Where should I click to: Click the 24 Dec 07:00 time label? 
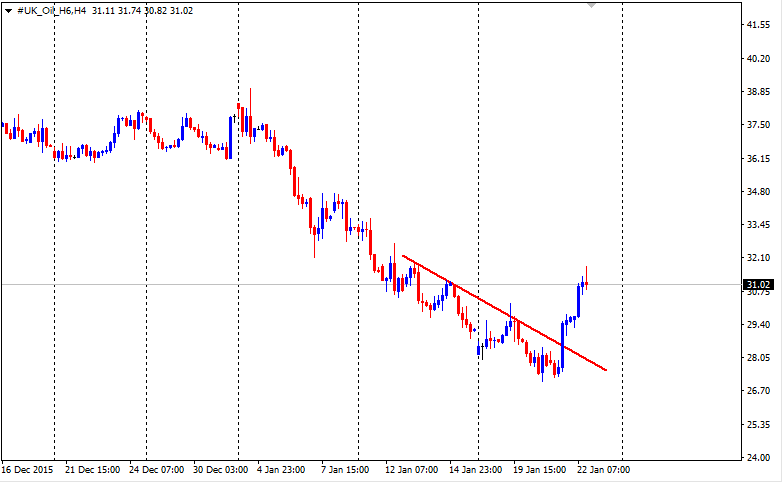pos(156,470)
